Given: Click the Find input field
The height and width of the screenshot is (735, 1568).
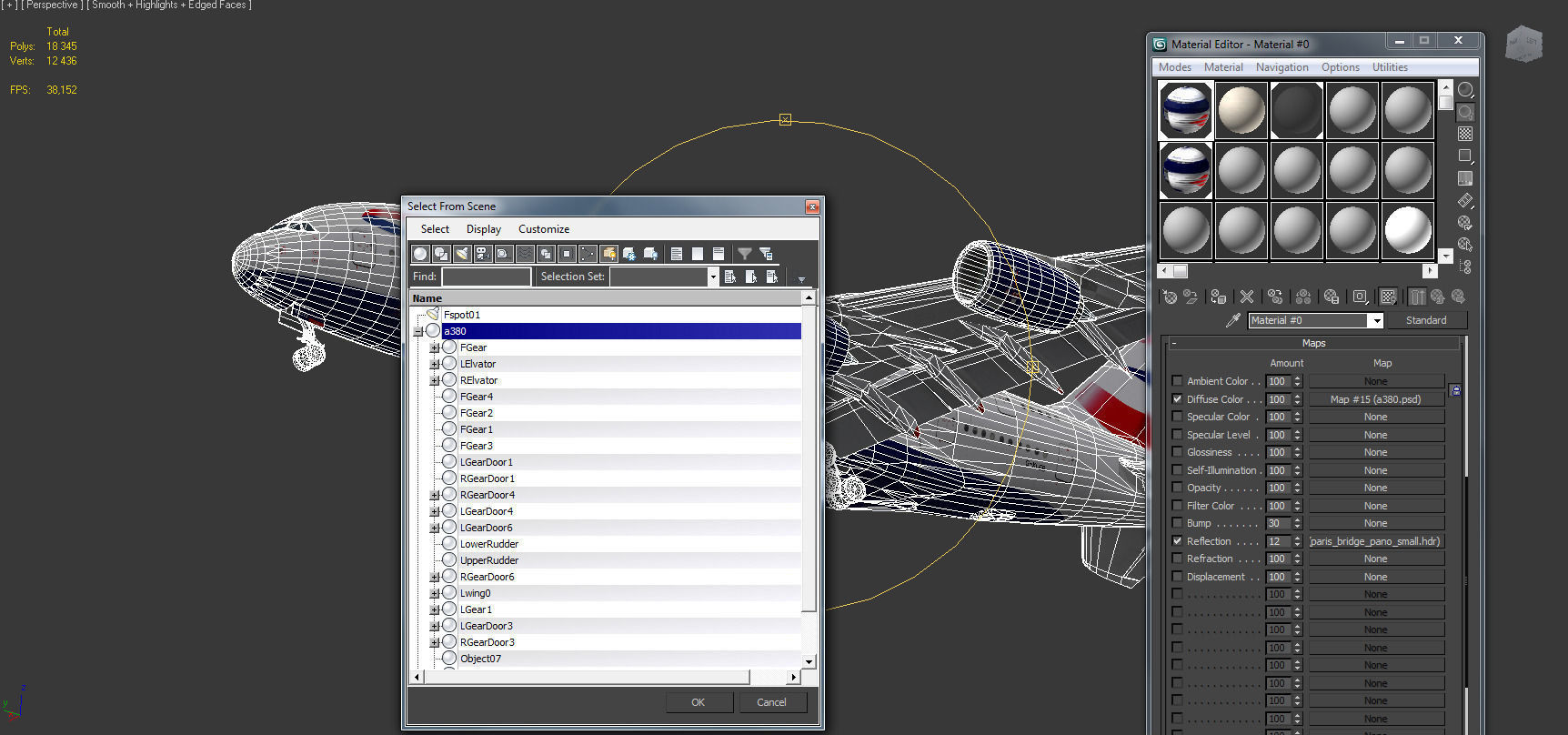Looking at the screenshot, I should click(486, 277).
